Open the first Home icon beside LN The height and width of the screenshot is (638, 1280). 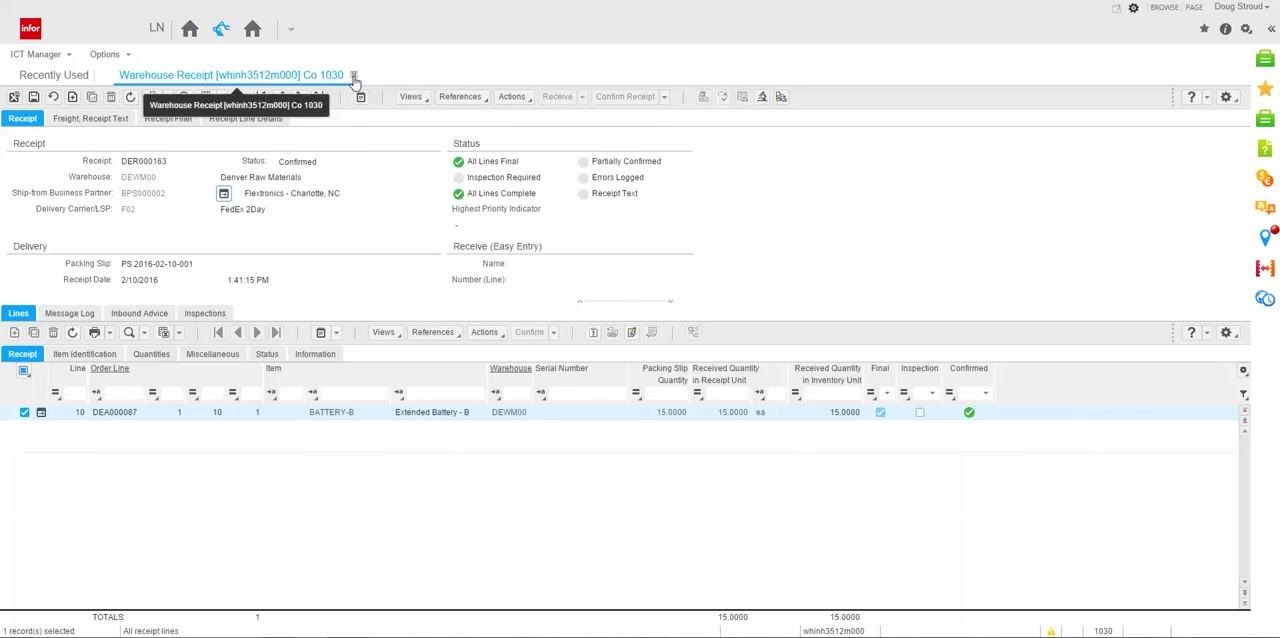(190, 29)
